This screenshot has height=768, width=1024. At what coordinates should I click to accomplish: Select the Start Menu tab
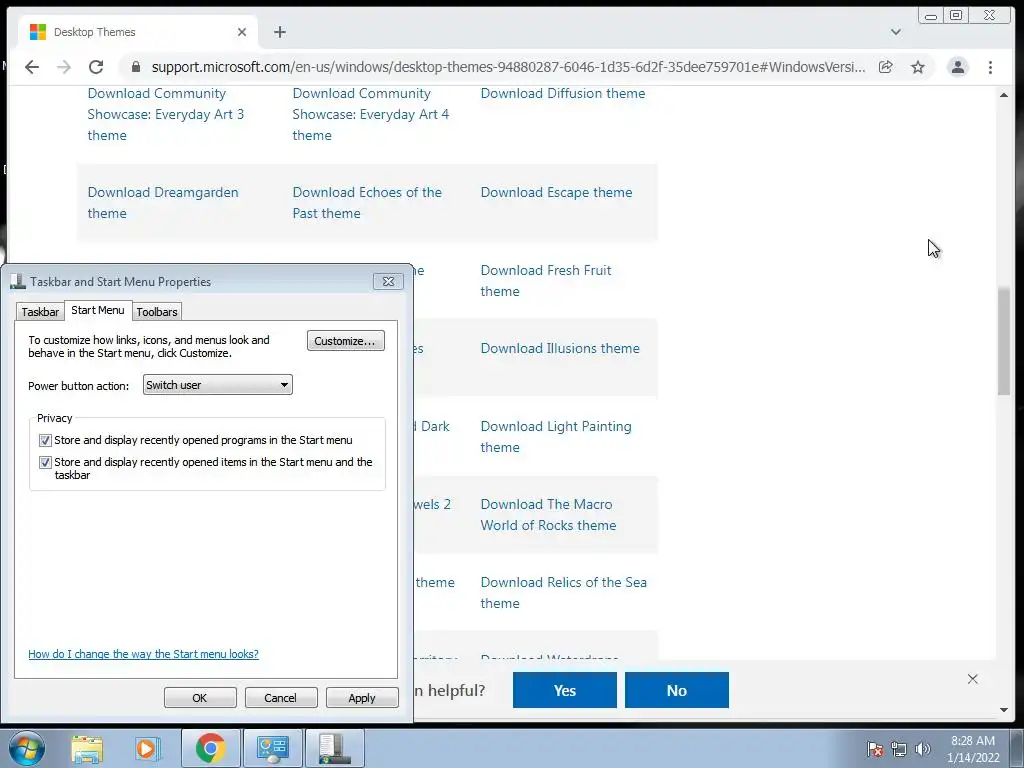(97, 310)
